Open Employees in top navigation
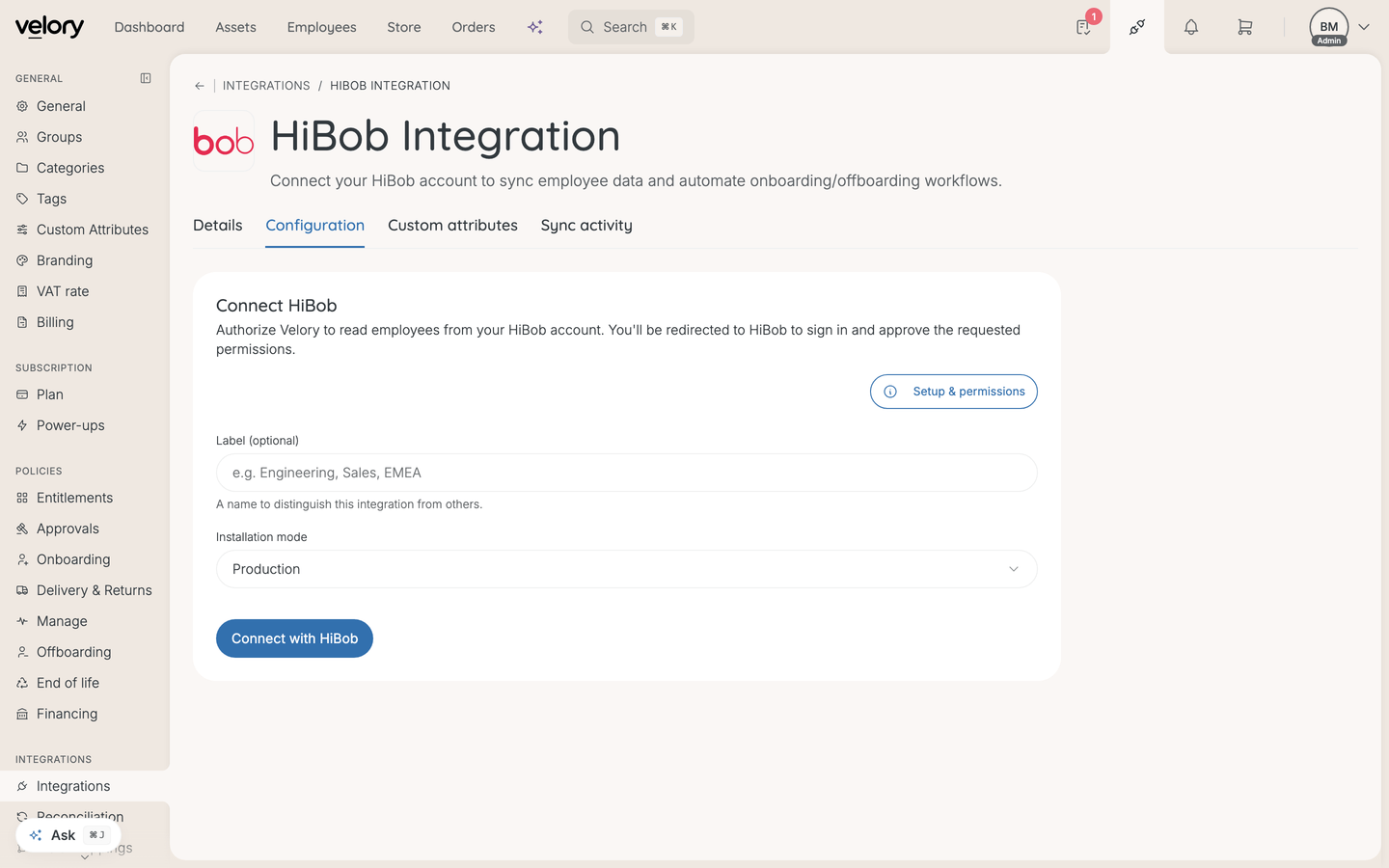The image size is (1389, 868). pos(322,27)
